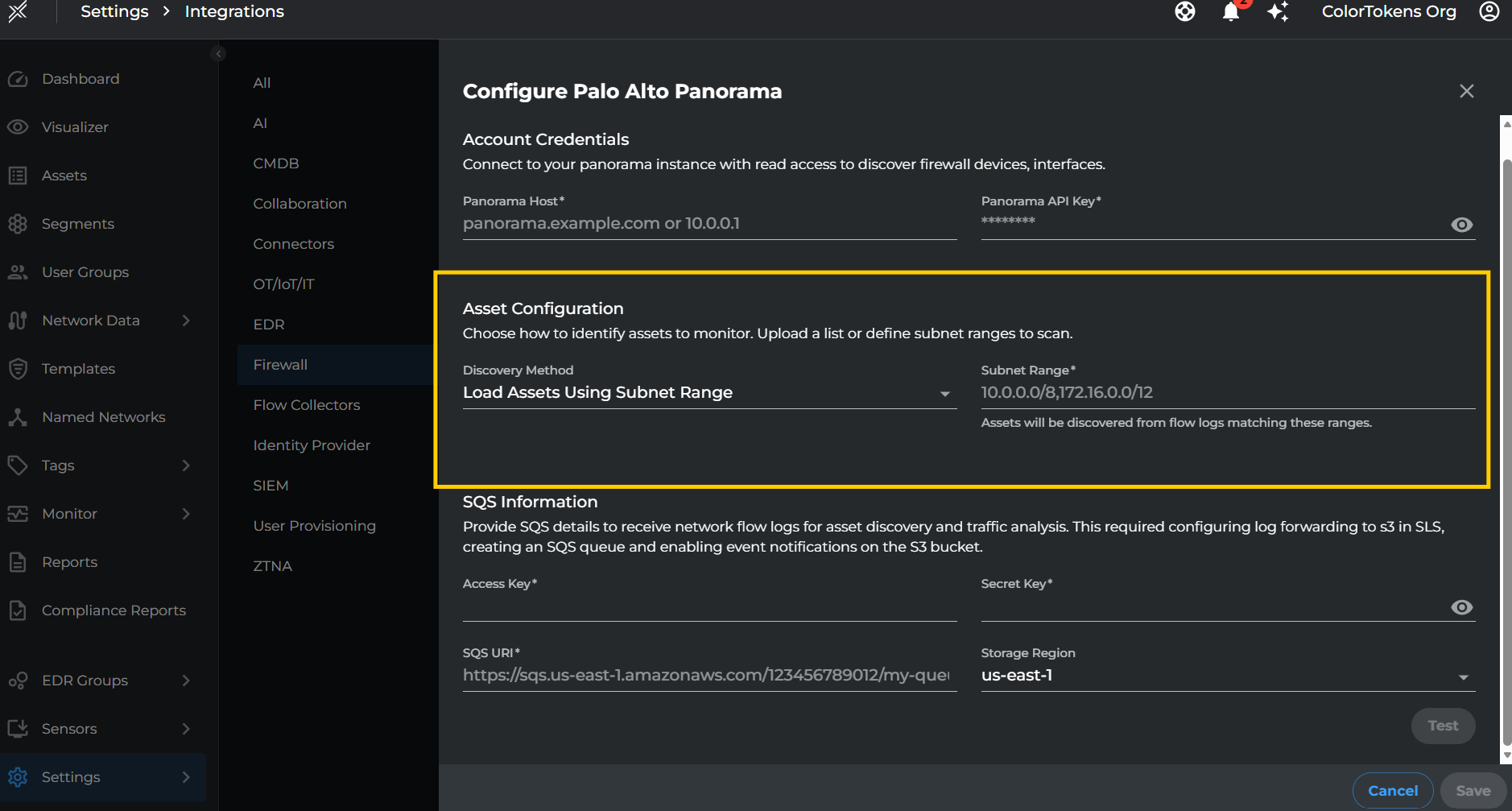This screenshot has height=811, width=1512.
Task: Click the Compliance Reports icon
Action: 18,610
